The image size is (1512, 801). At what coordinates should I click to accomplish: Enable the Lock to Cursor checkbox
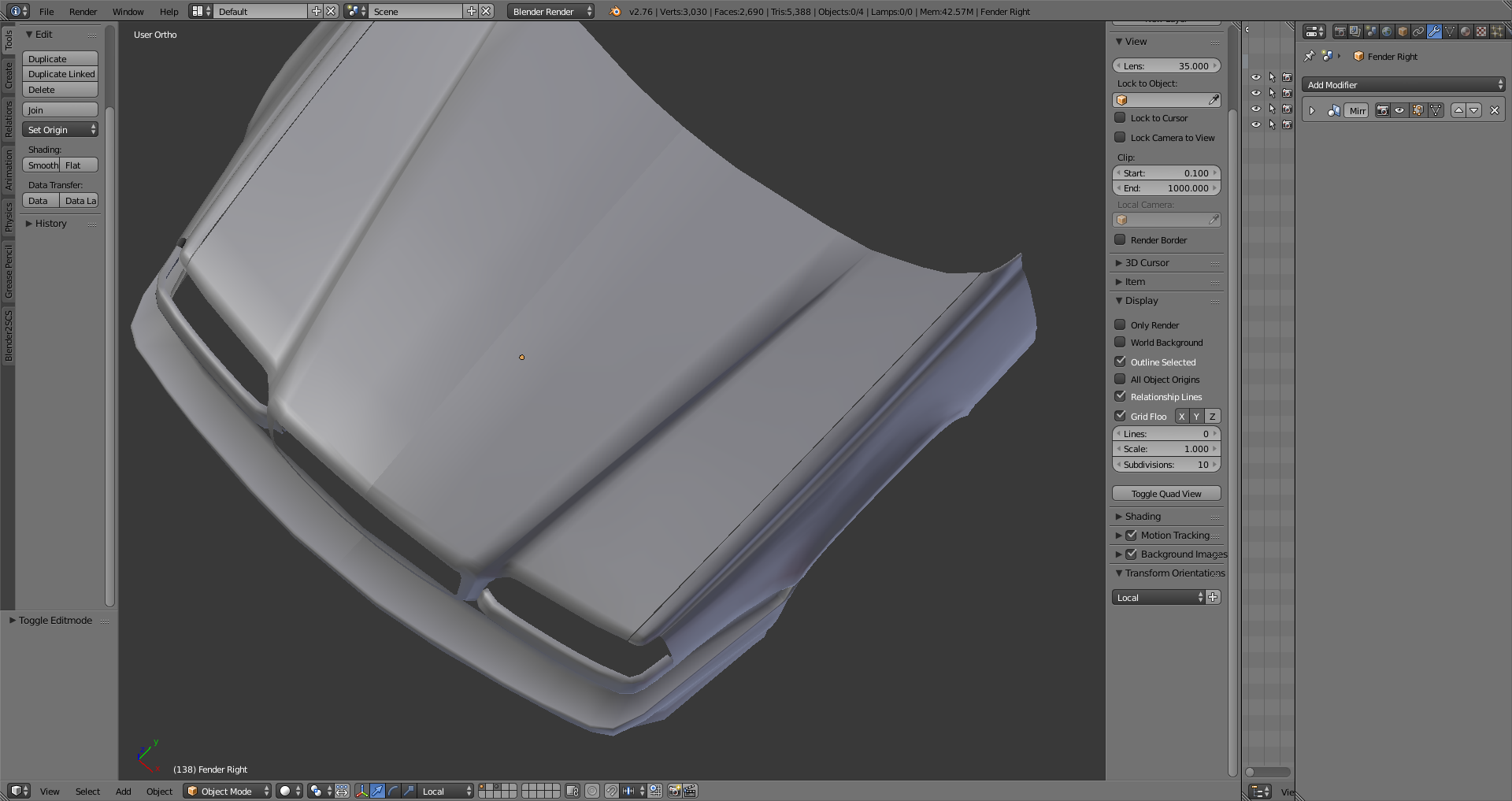click(1120, 118)
